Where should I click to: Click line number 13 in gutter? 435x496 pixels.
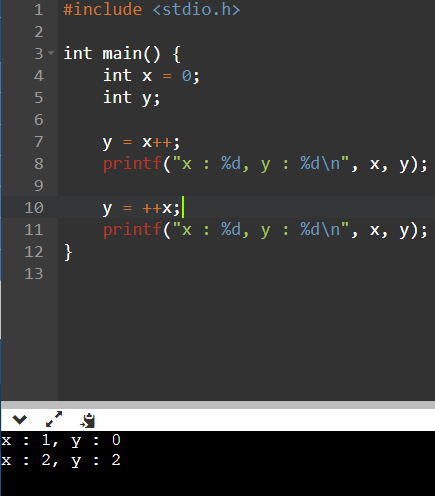pos(34,274)
